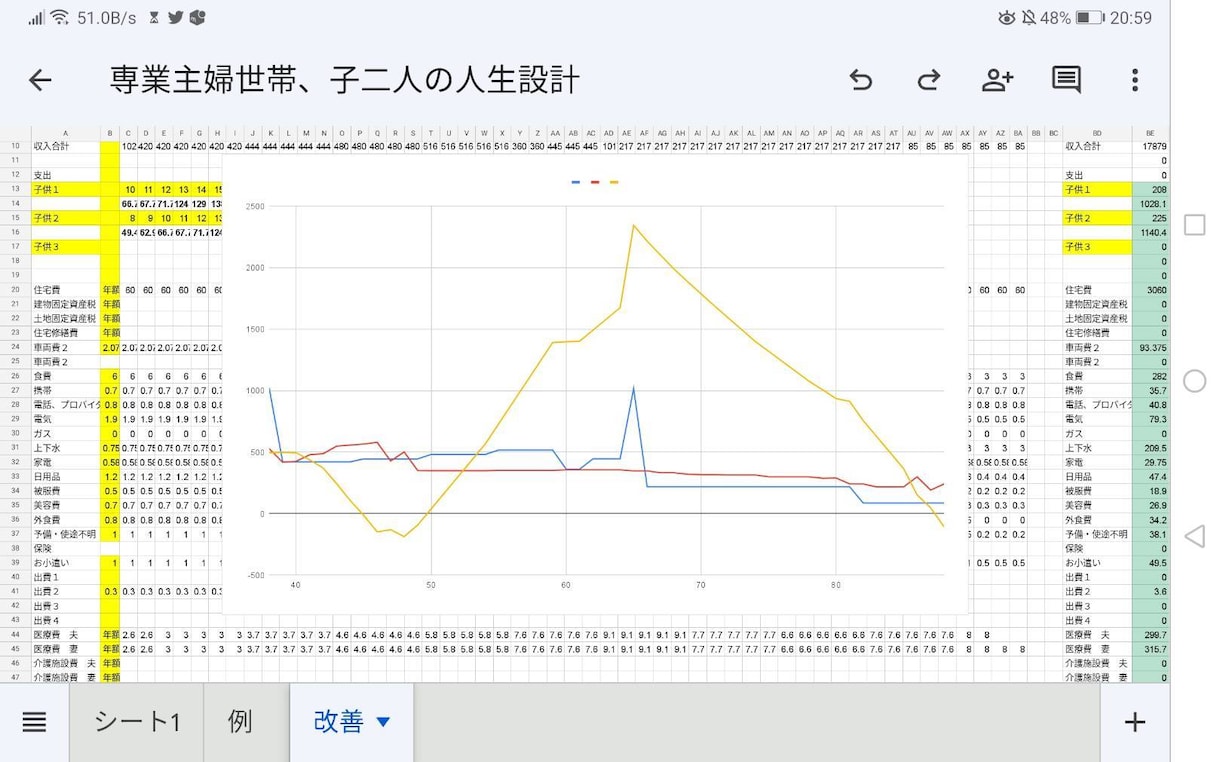Select cell 予備・使途不明 in column A

pos(66,535)
